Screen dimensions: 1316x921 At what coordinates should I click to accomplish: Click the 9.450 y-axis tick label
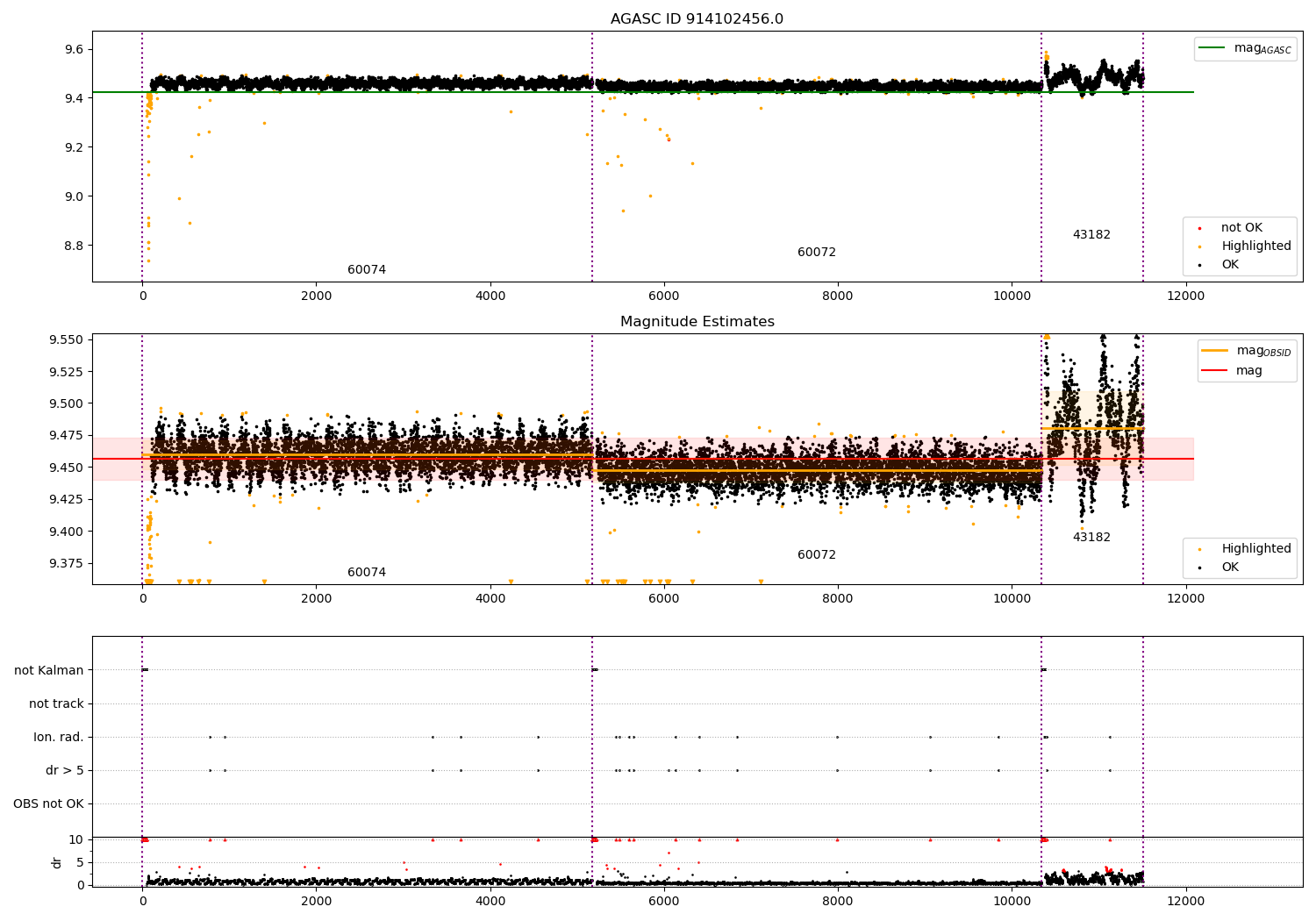(x=67, y=468)
